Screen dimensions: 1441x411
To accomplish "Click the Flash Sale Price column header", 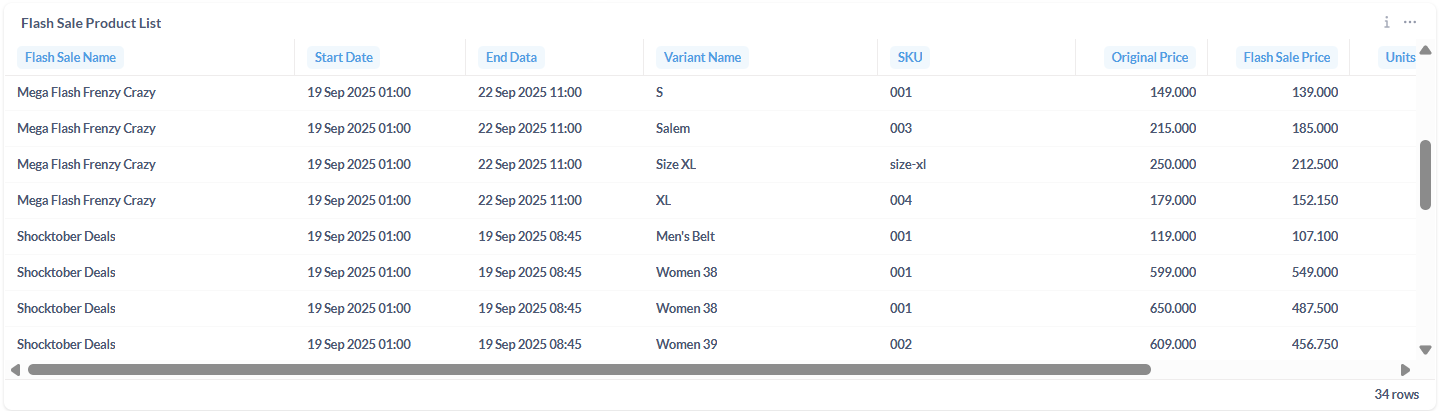I will click(x=1286, y=57).
